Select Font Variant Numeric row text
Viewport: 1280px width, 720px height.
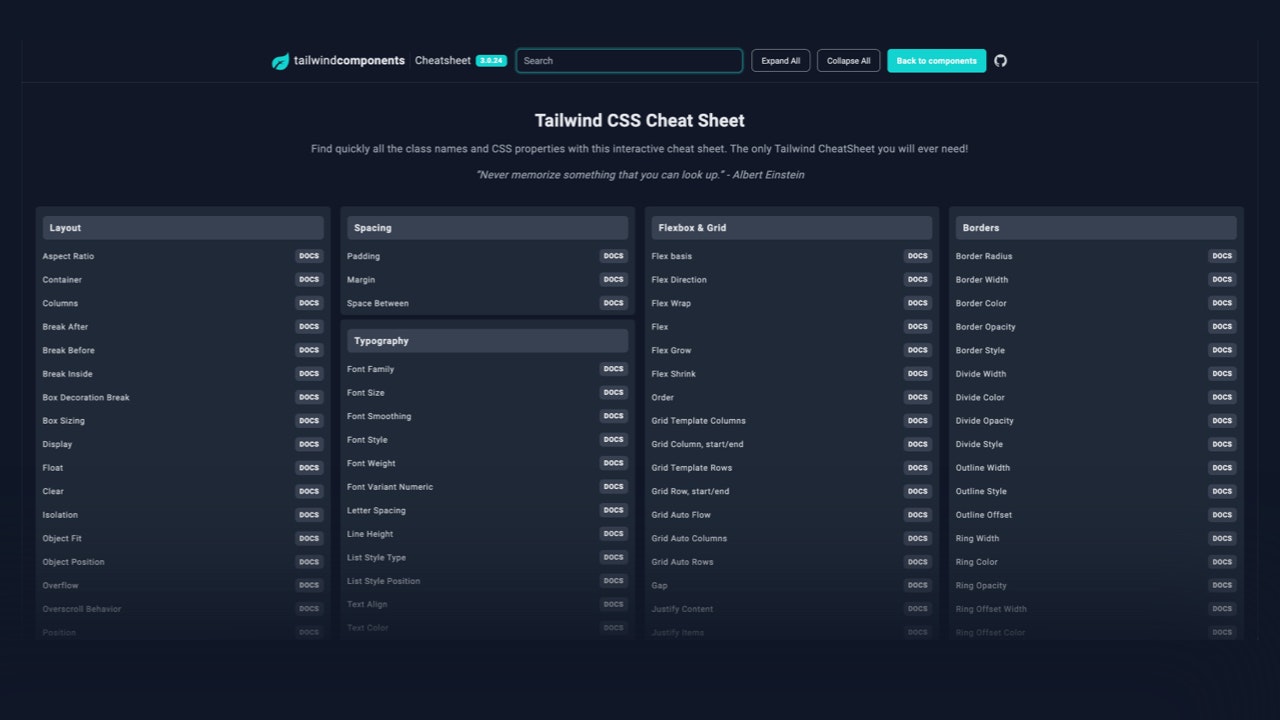click(x=390, y=487)
